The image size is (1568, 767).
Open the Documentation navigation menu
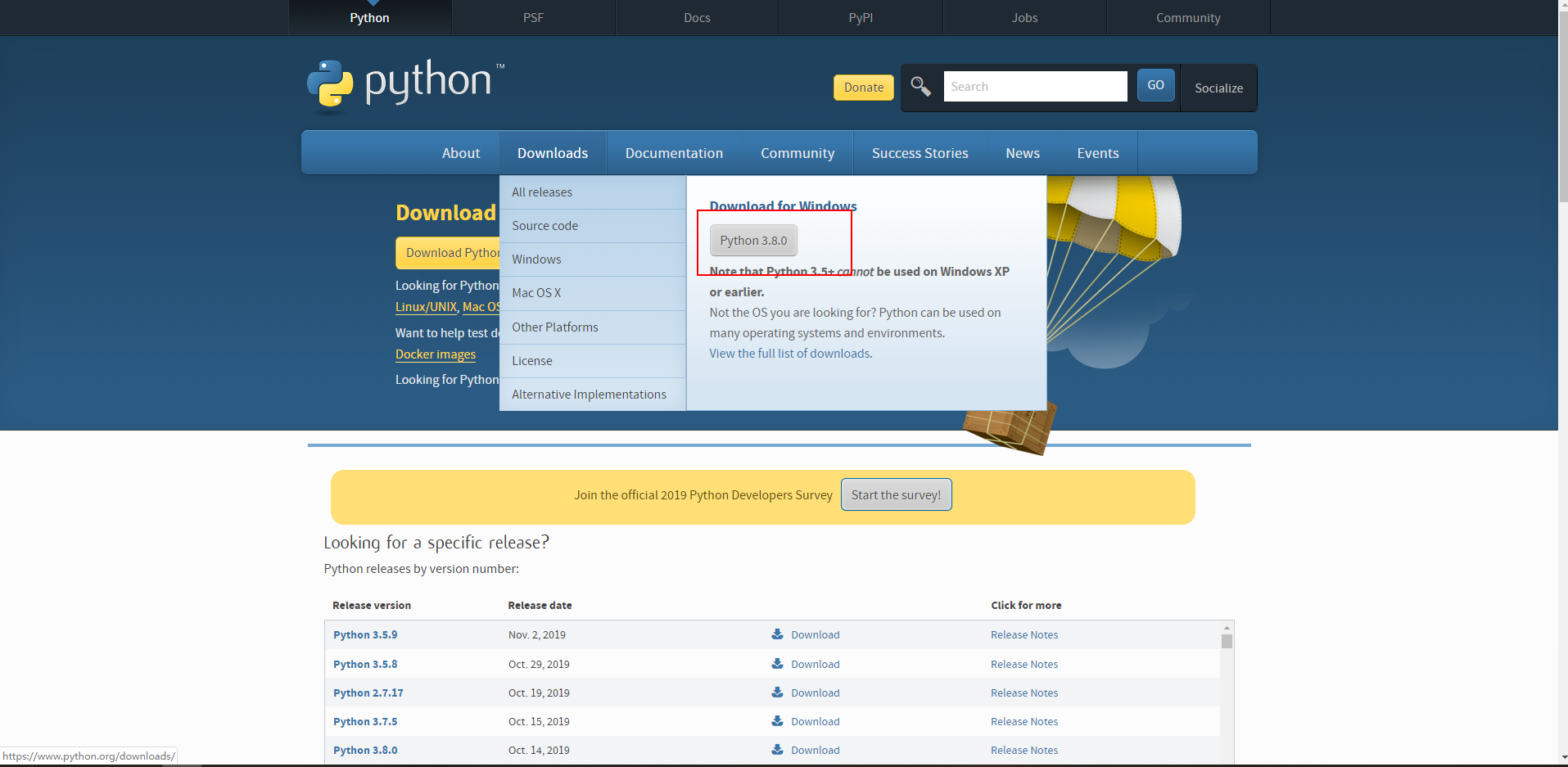tap(674, 152)
